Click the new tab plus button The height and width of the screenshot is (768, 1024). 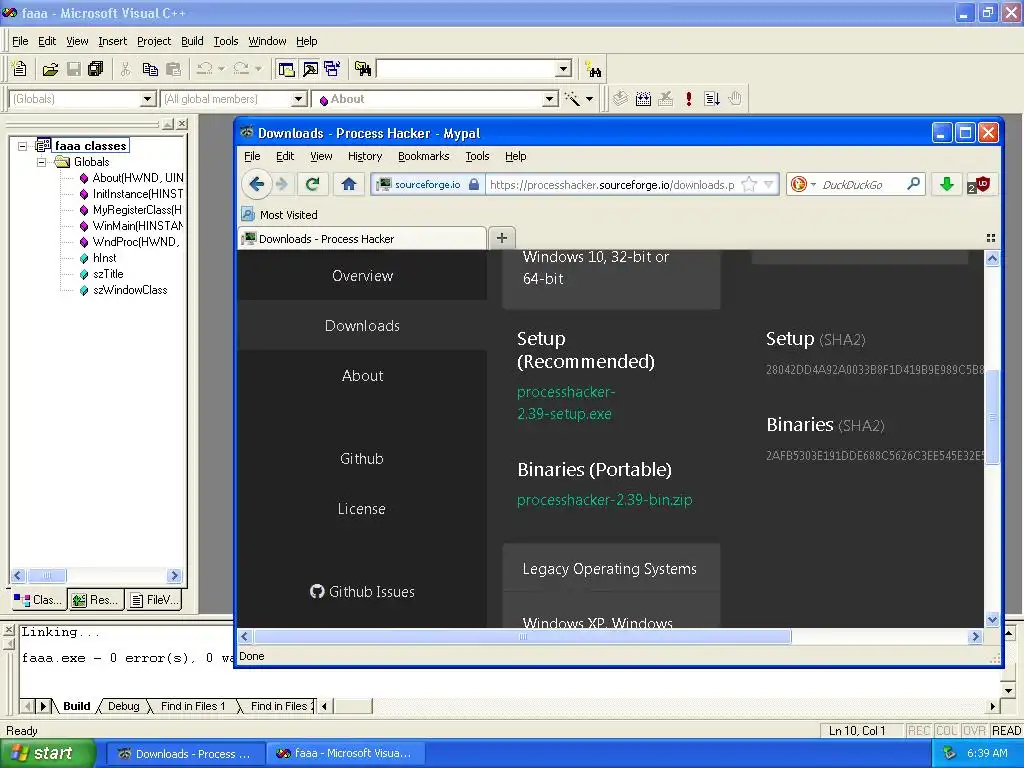coord(502,238)
